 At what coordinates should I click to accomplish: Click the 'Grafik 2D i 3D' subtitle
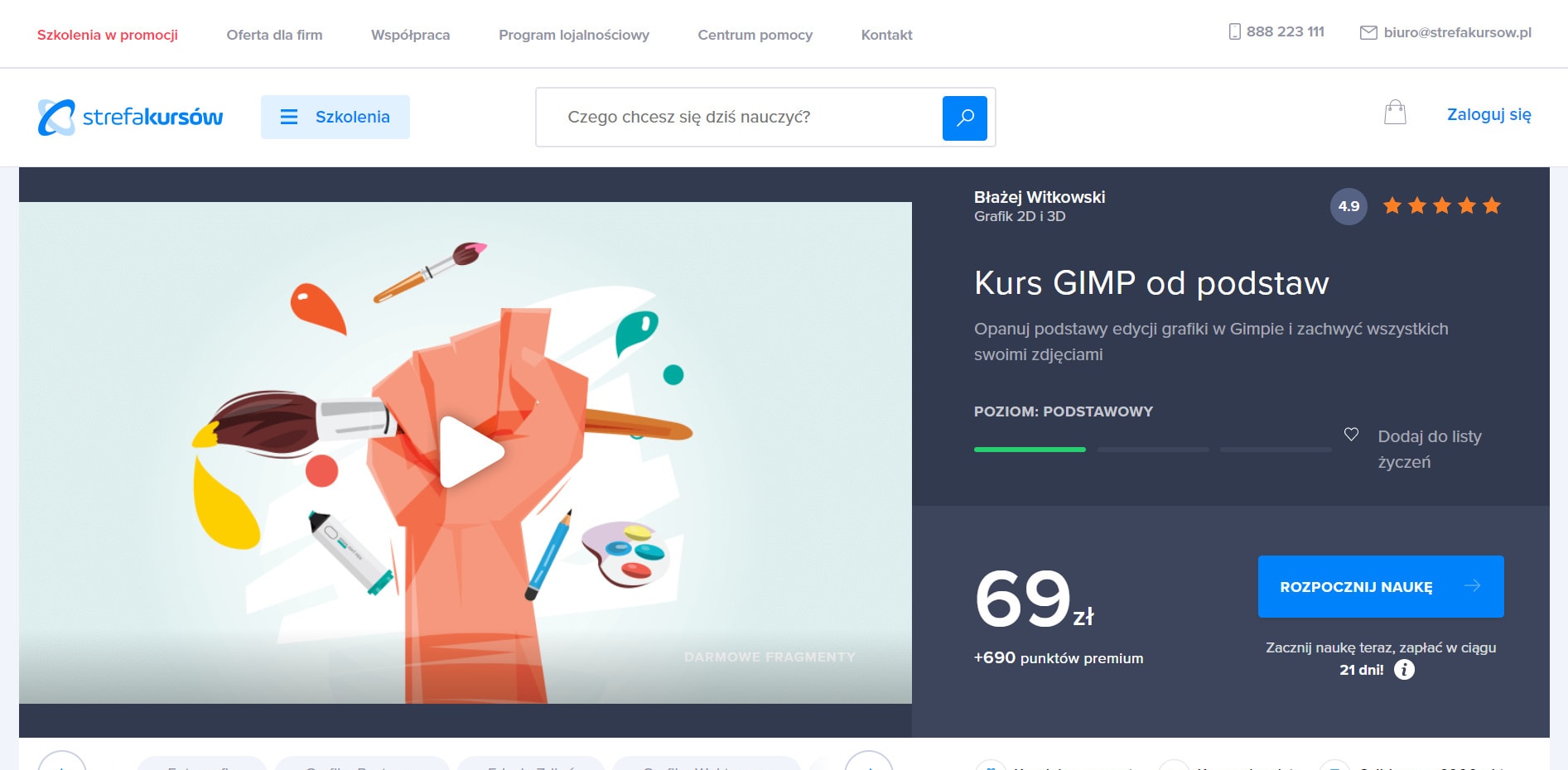click(x=1020, y=216)
